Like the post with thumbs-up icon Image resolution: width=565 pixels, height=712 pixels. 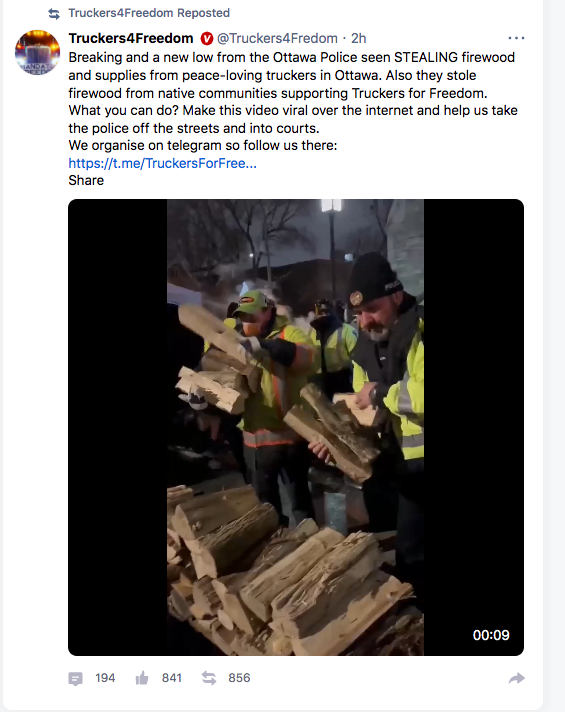click(x=142, y=678)
